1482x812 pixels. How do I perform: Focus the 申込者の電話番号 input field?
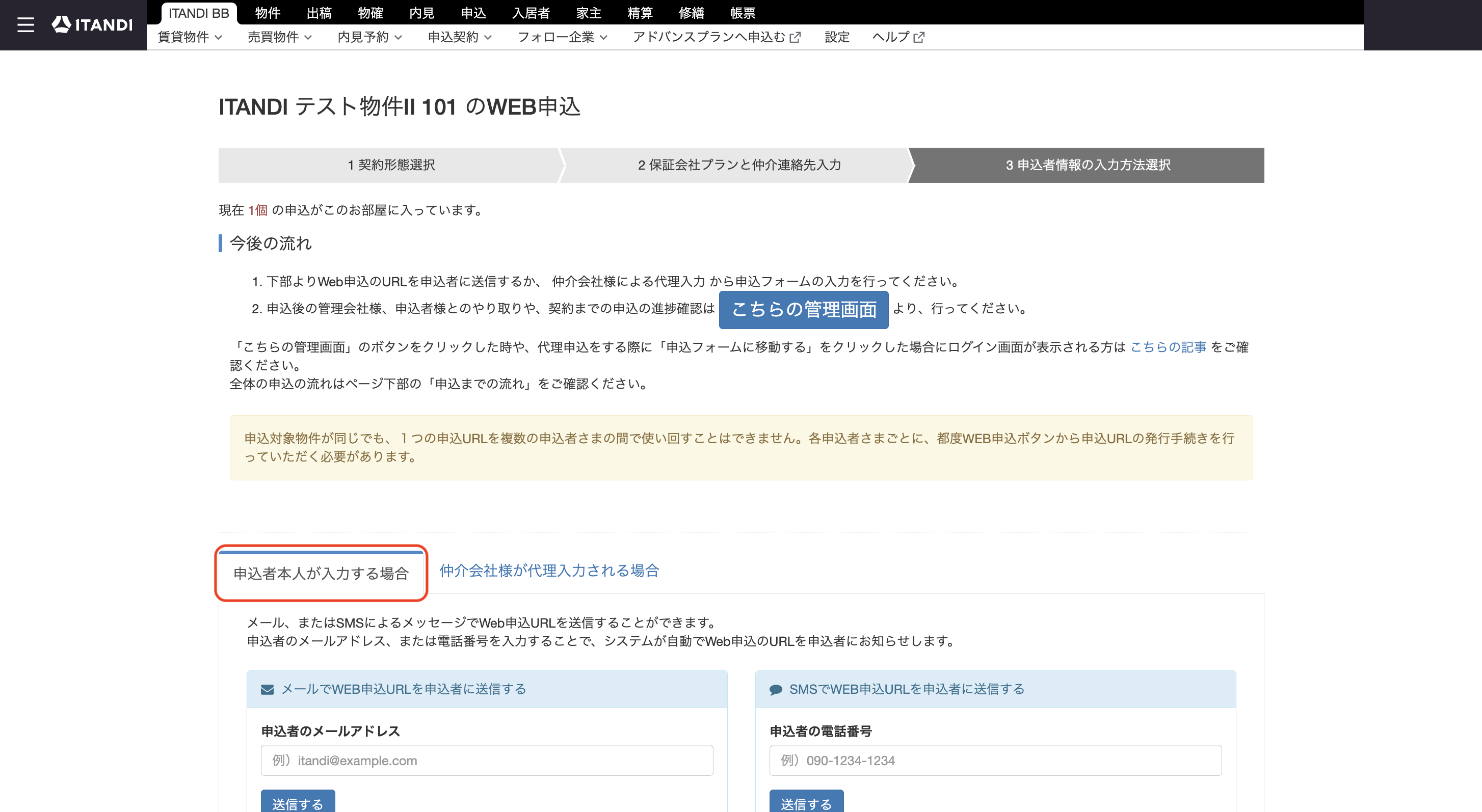tap(995, 760)
